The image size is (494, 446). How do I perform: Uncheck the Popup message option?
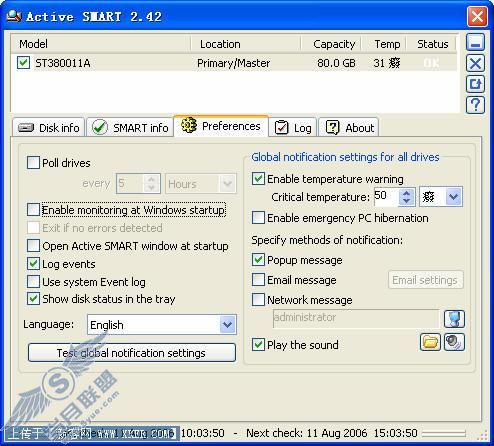[258, 260]
